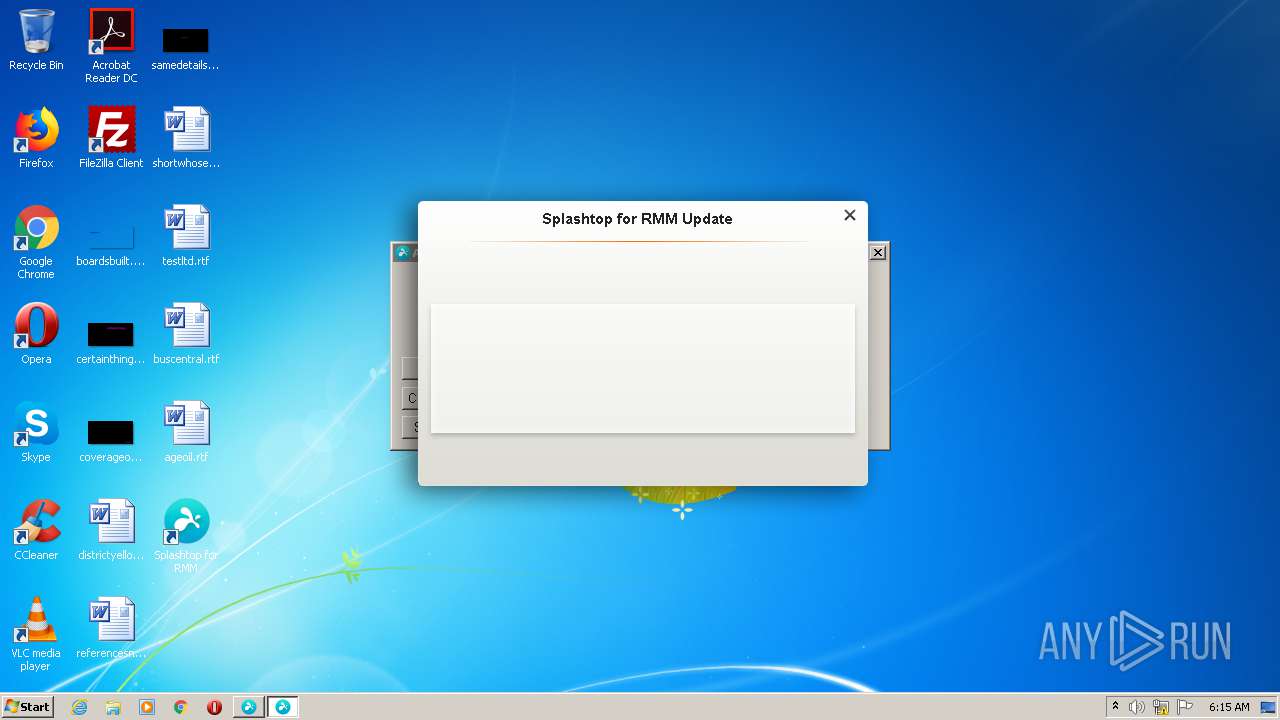Click the Start button
The width and height of the screenshot is (1280, 720).
pyautogui.click(x=27, y=707)
